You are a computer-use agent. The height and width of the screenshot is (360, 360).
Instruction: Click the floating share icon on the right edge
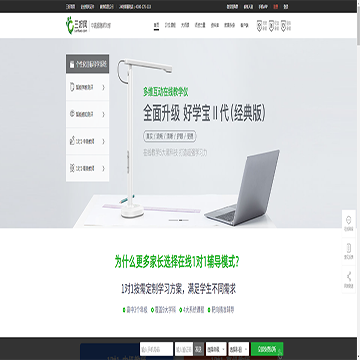click(349, 276)
